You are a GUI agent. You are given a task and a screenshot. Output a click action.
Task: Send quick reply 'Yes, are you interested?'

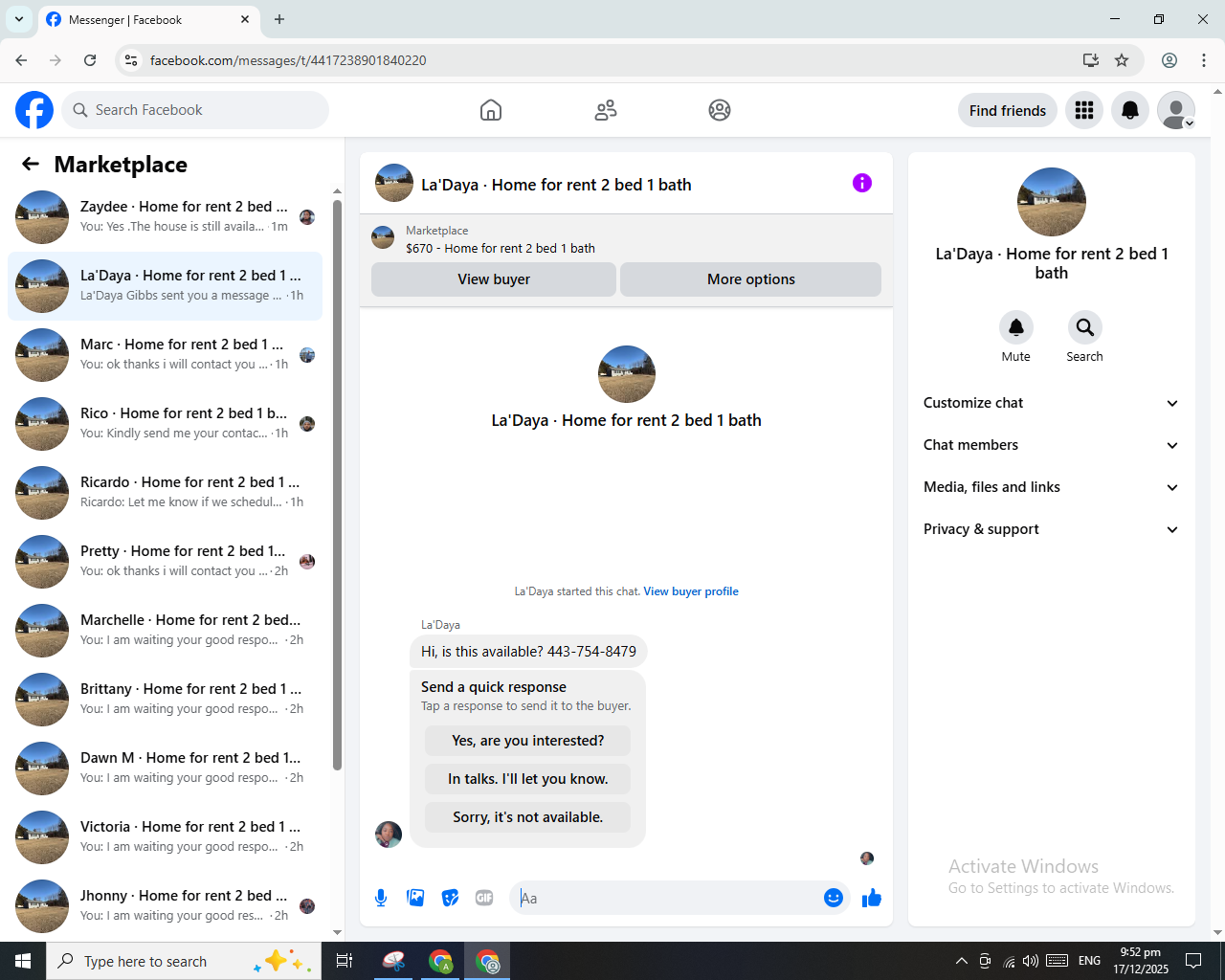[x=528, y=741]
